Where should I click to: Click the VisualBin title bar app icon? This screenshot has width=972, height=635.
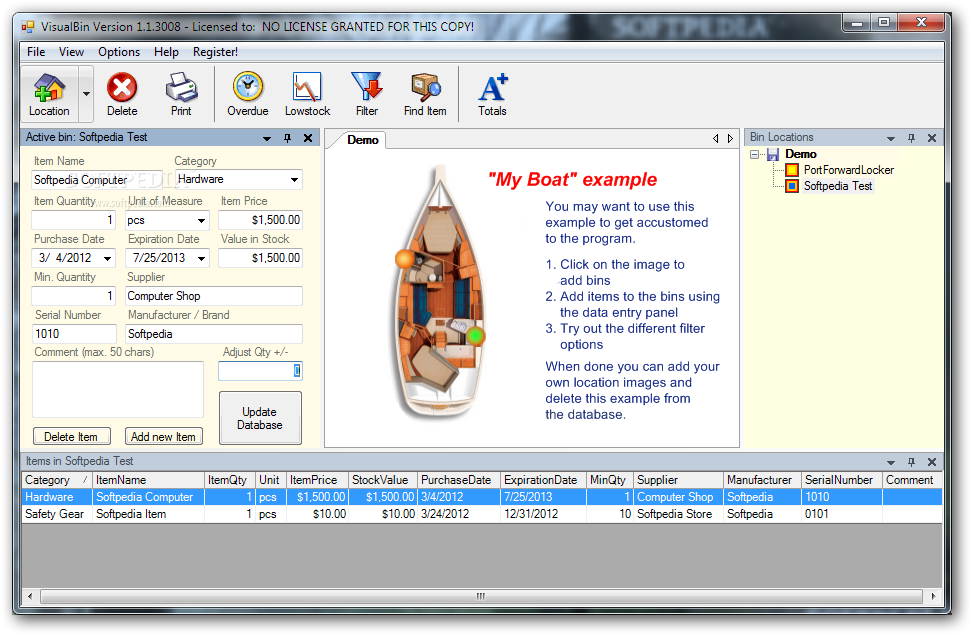(28, 27)
